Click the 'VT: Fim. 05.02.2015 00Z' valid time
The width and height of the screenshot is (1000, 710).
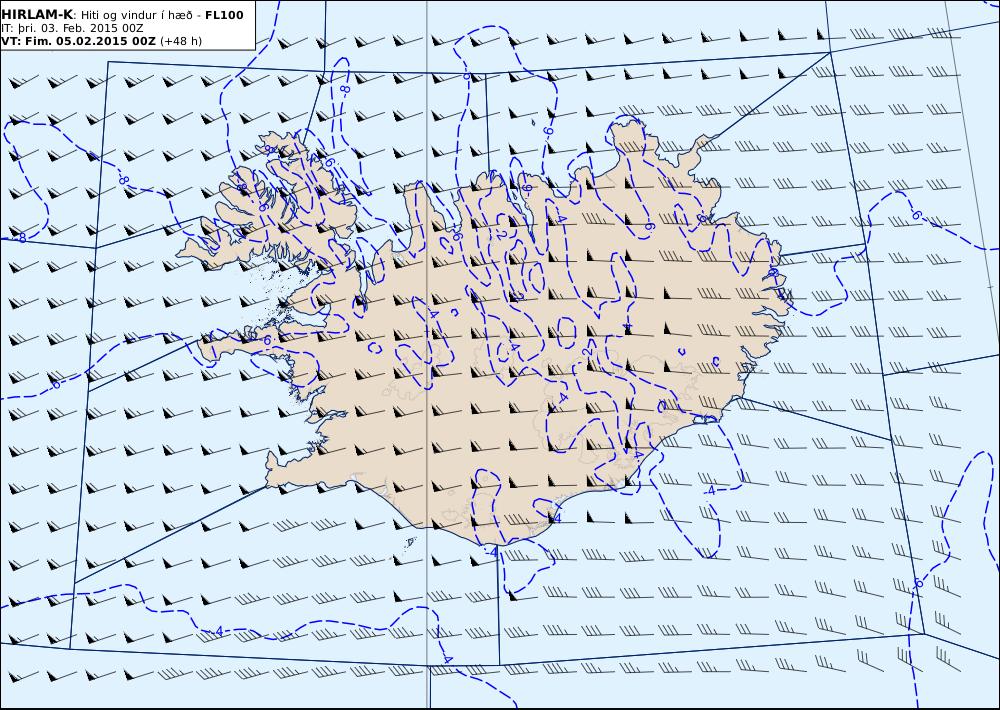pyautogui.click(x=78, y=41)
